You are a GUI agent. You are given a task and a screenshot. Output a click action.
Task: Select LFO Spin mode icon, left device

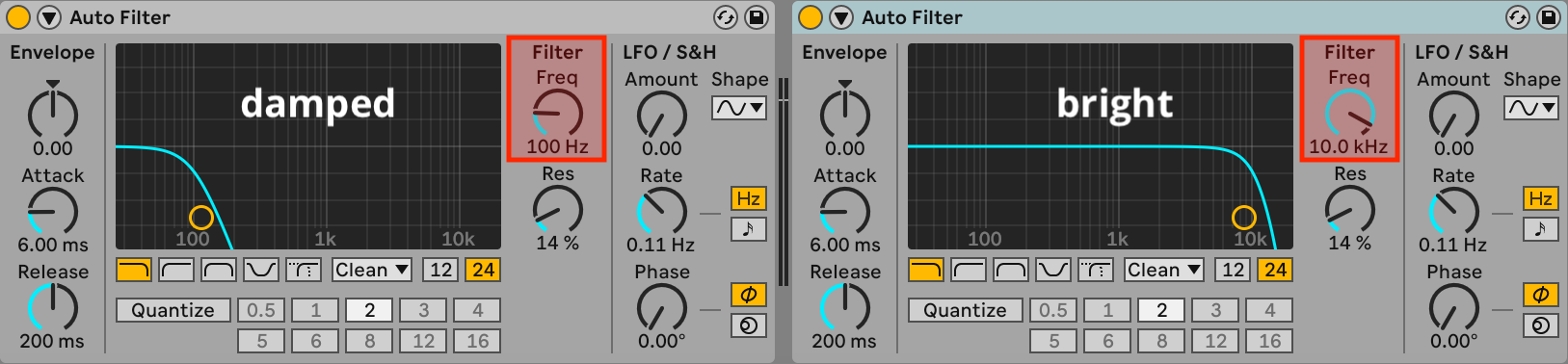749,325
